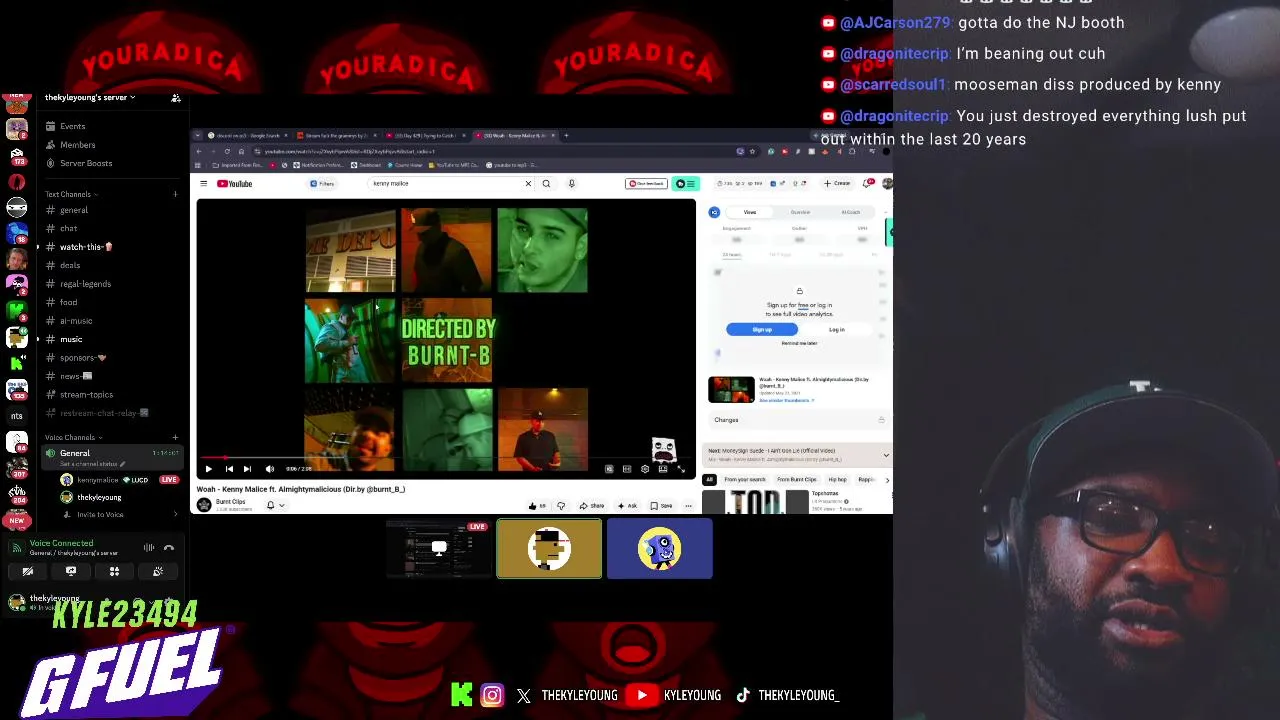
Task: Open the Members list in Discord
Action: (77, 145)
